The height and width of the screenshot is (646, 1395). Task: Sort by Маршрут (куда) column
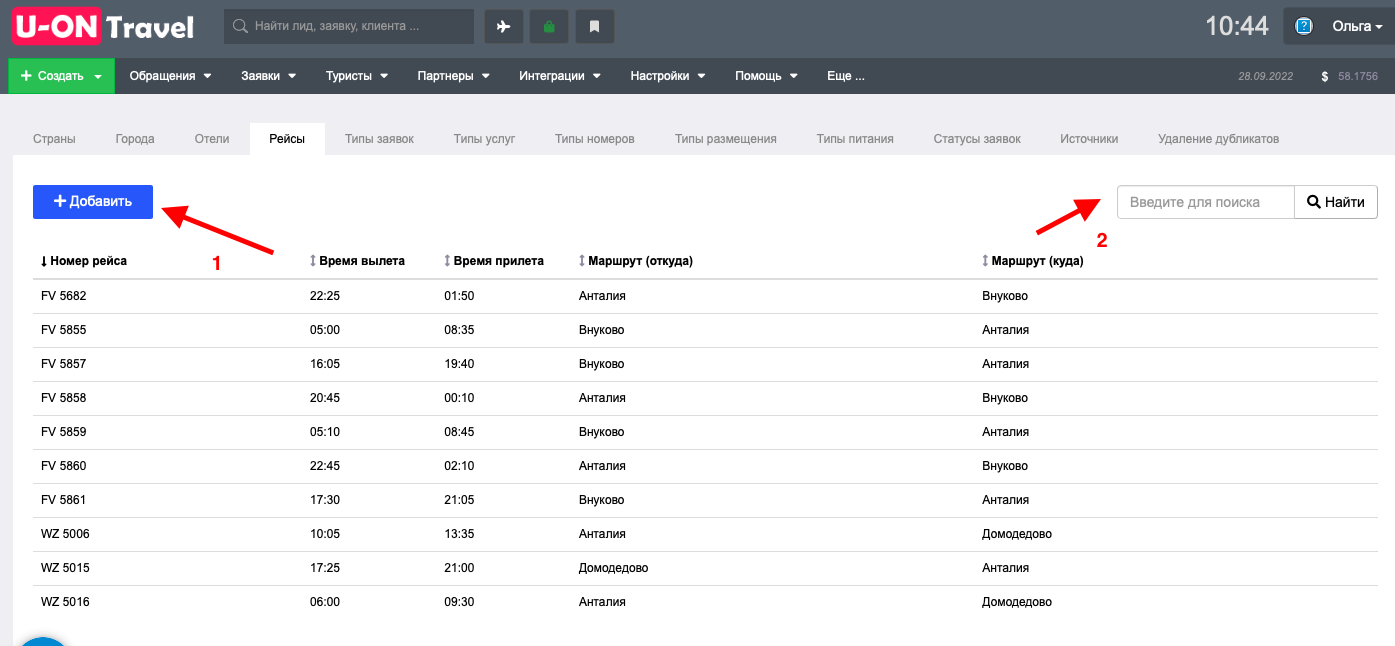click(x=1033, y=261)
